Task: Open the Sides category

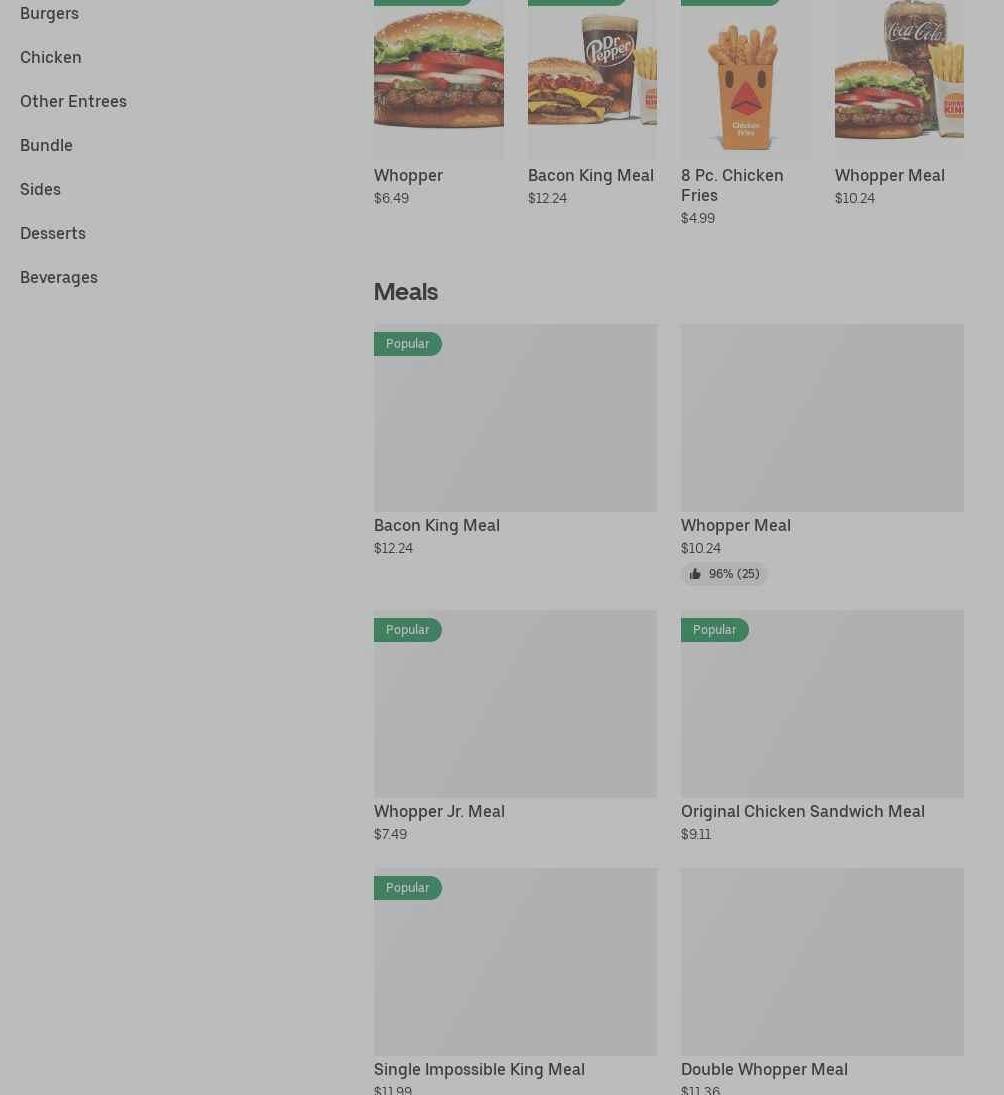Action: 40,189
